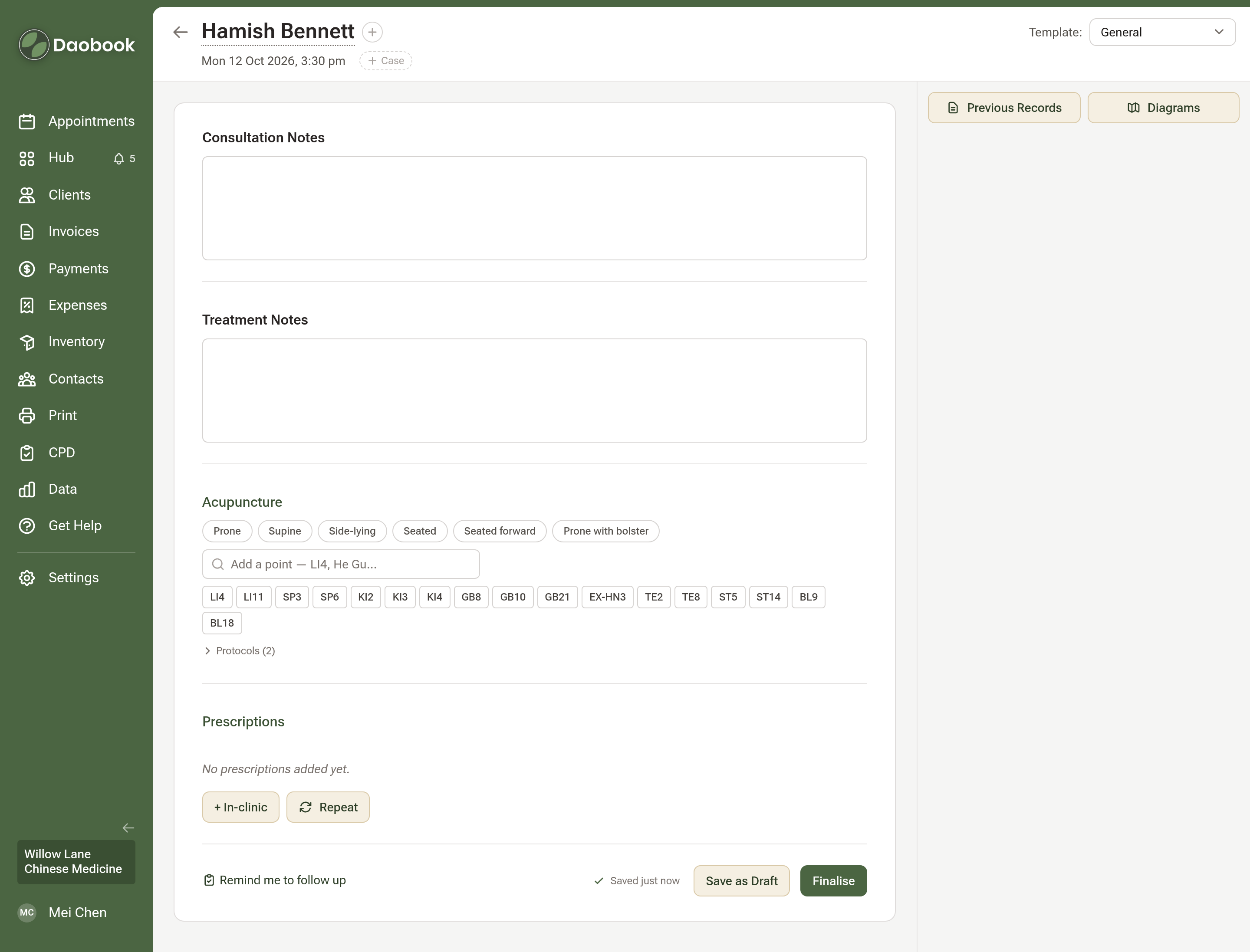Click Save as Draft

(x=741, y=880)
